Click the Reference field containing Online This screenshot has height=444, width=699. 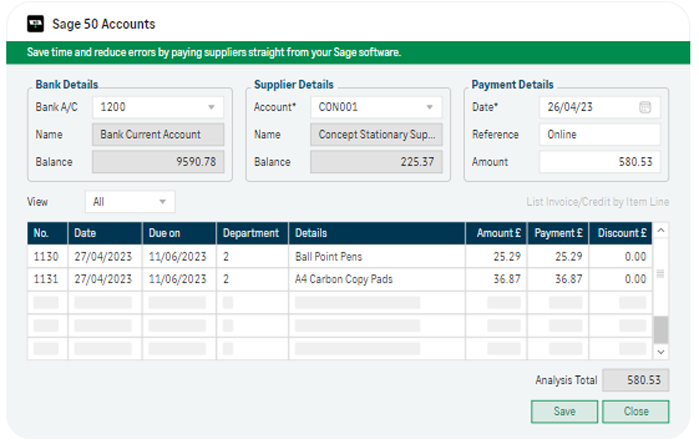click(x=600, y=135)
